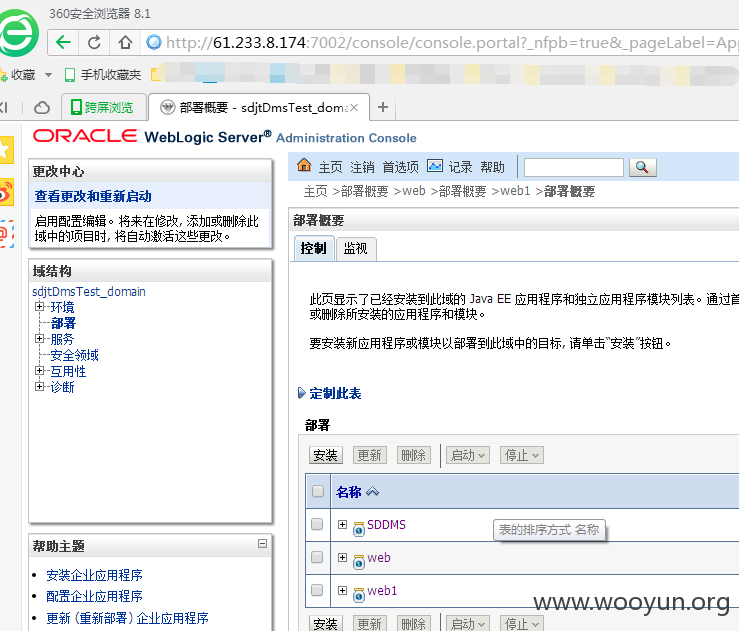This screenshot has width=739, height=631.
Task: Open the web1 deployment link
Action: pos(382,590)
